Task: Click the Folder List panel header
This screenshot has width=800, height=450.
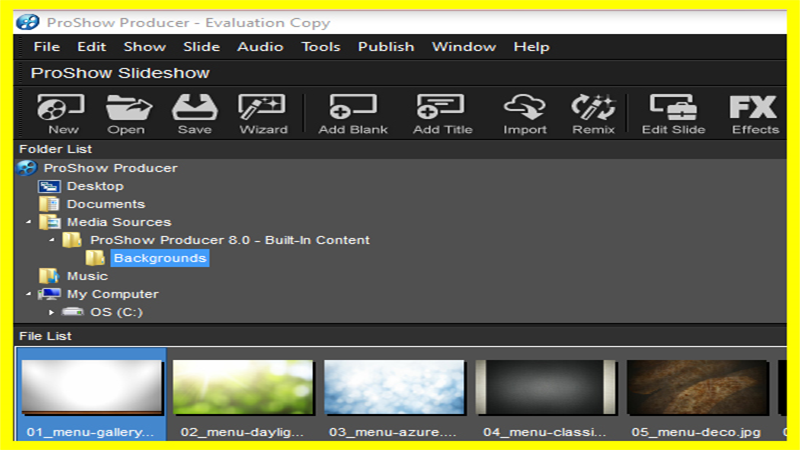Action: point(55,149)
